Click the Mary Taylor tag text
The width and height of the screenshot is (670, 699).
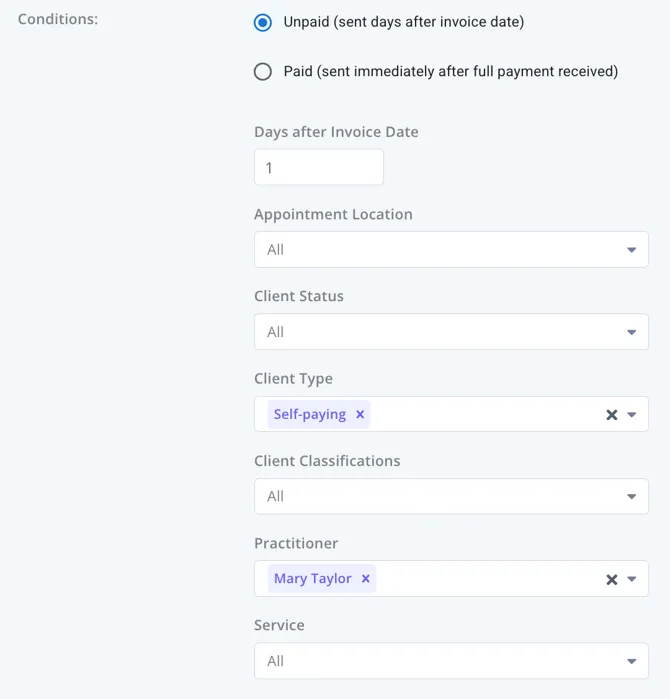312,578
